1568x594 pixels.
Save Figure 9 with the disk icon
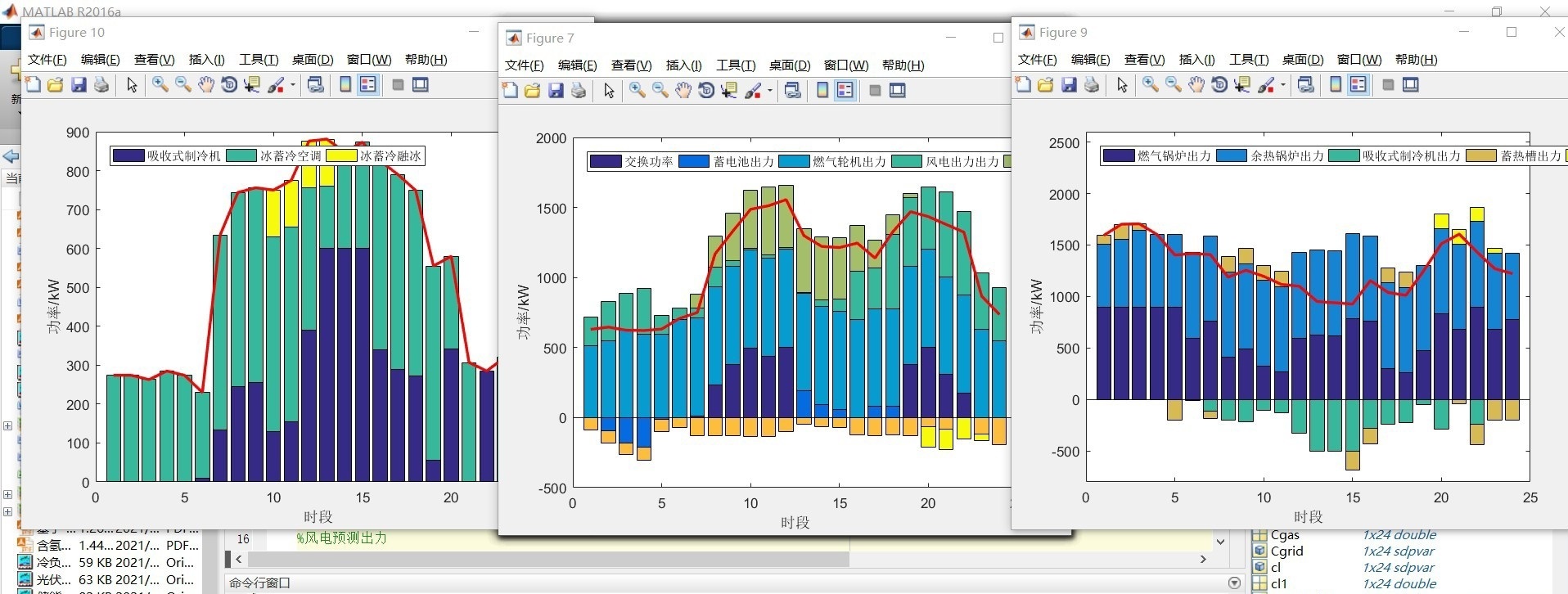click(x=1069, y=84)
